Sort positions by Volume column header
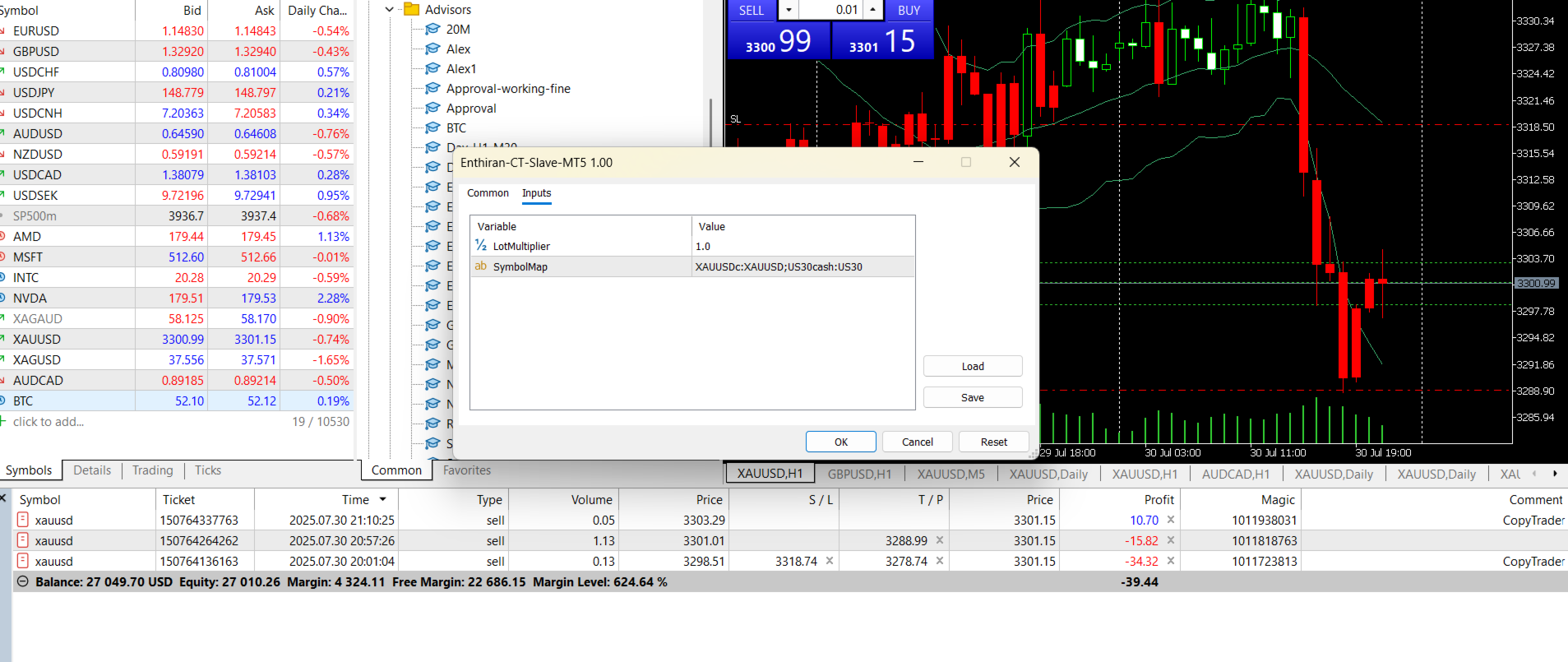 click(x=562, y=499)
